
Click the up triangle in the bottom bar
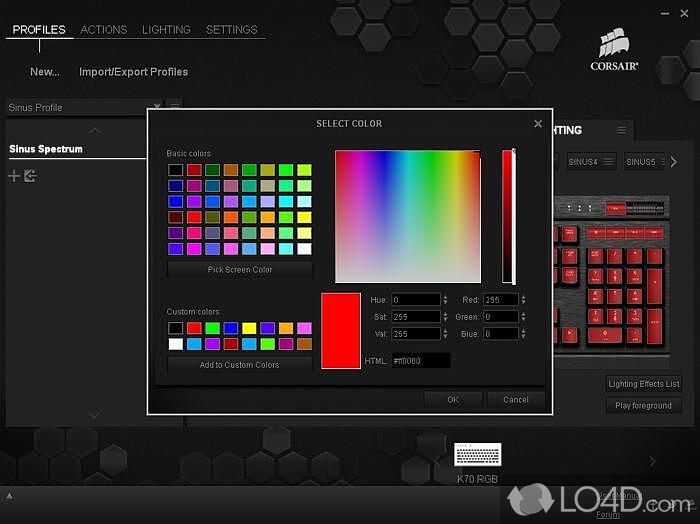[x=9, y=495]
